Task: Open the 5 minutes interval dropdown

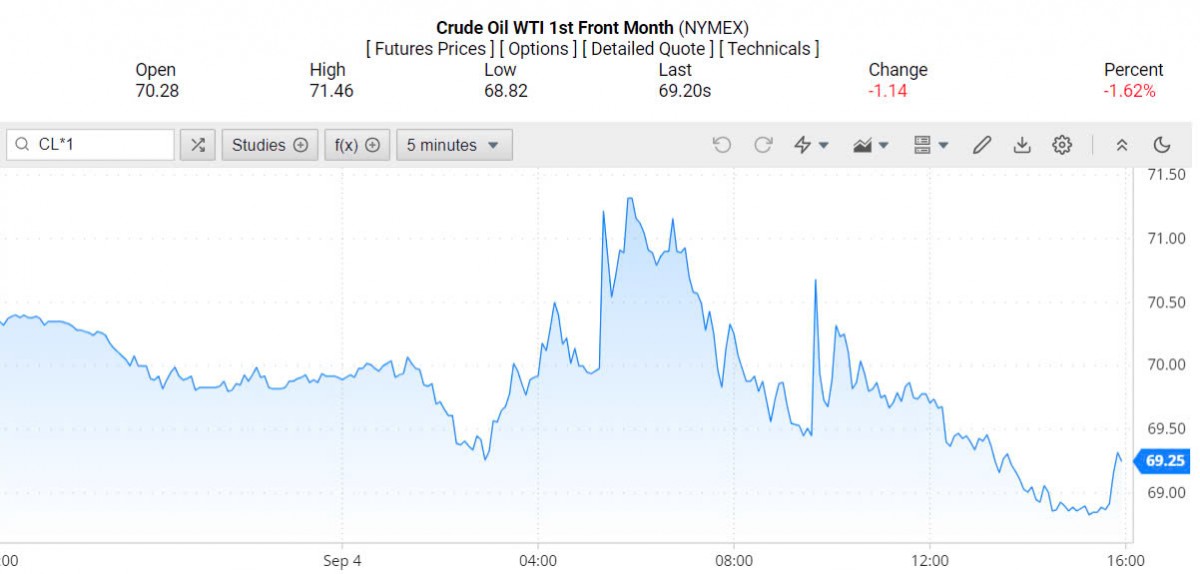Action: [x=454, y=145]
